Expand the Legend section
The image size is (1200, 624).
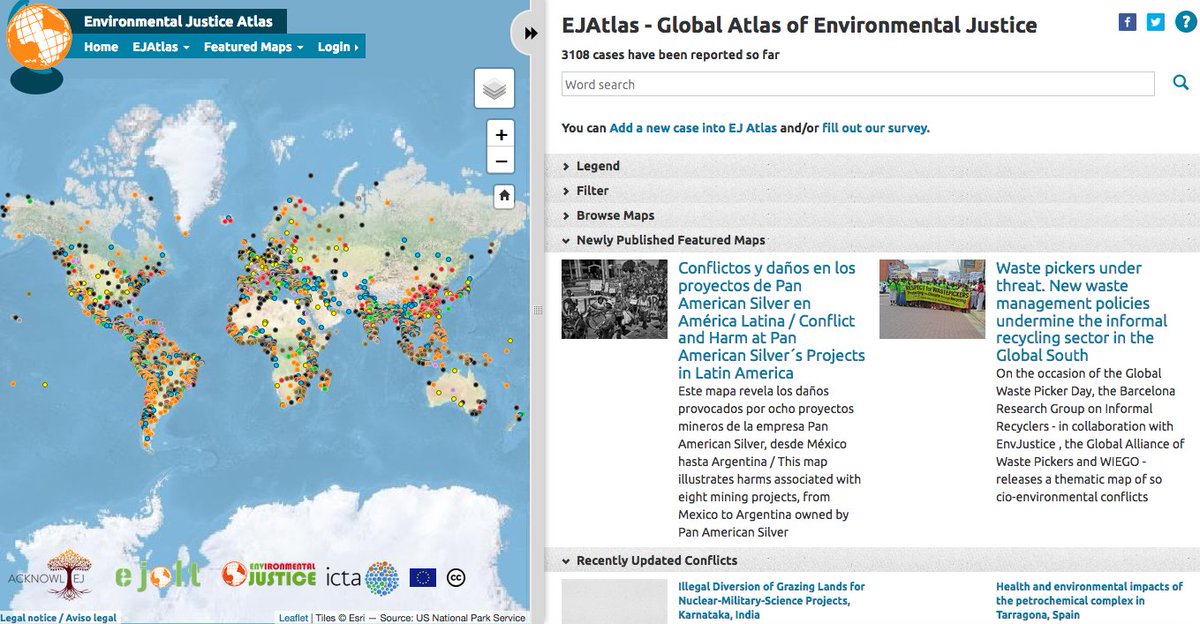click(x=872, y=166)
